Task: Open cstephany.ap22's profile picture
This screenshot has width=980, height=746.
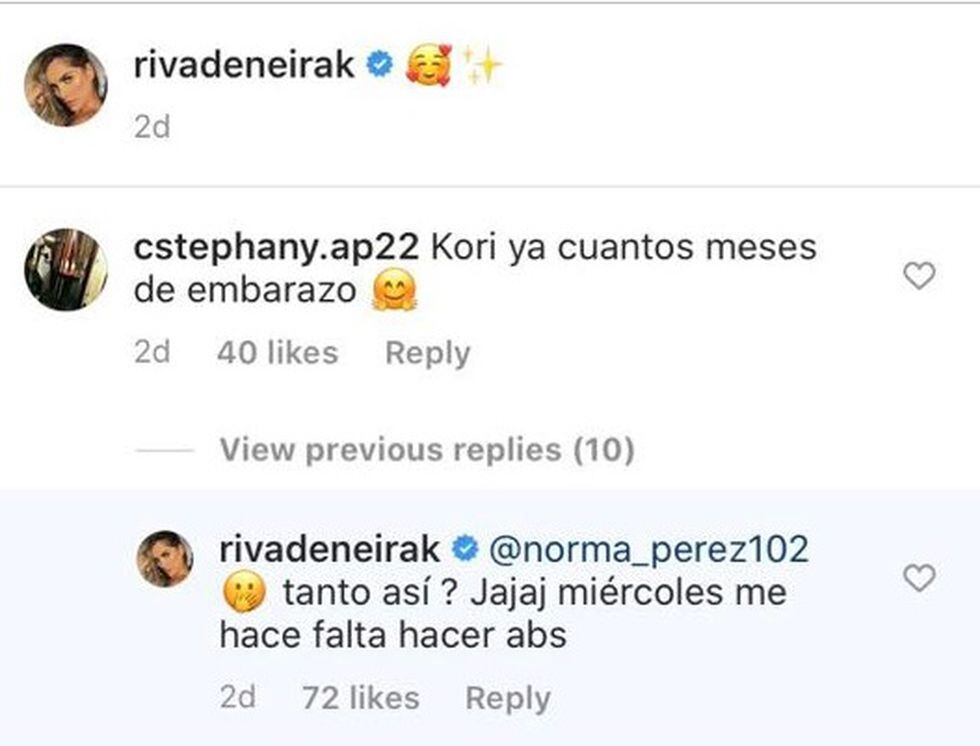Action: tap(65, 269)
